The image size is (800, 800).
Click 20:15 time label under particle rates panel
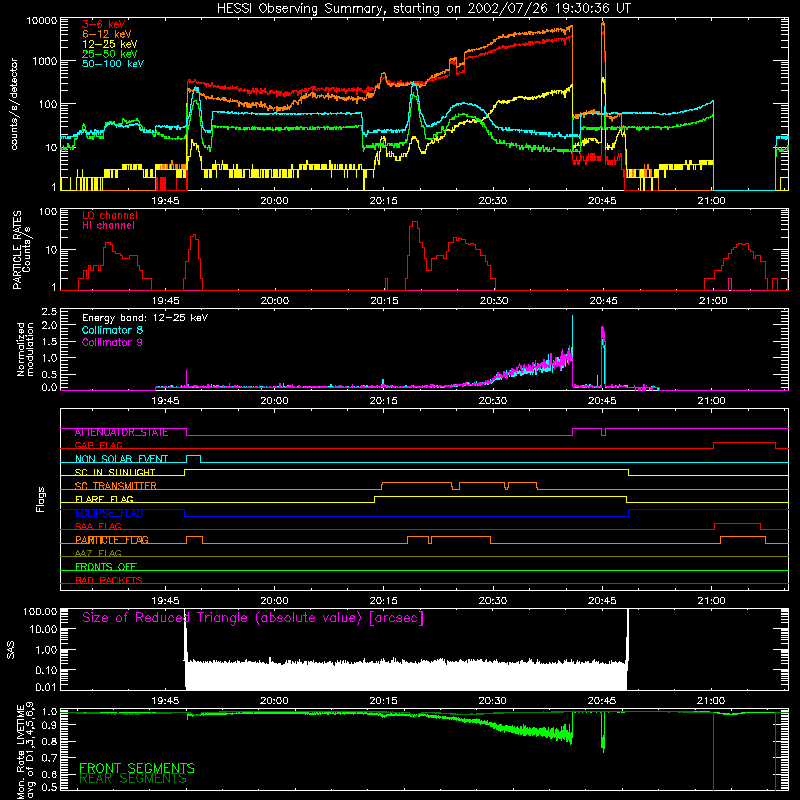(x=384, y=301)
